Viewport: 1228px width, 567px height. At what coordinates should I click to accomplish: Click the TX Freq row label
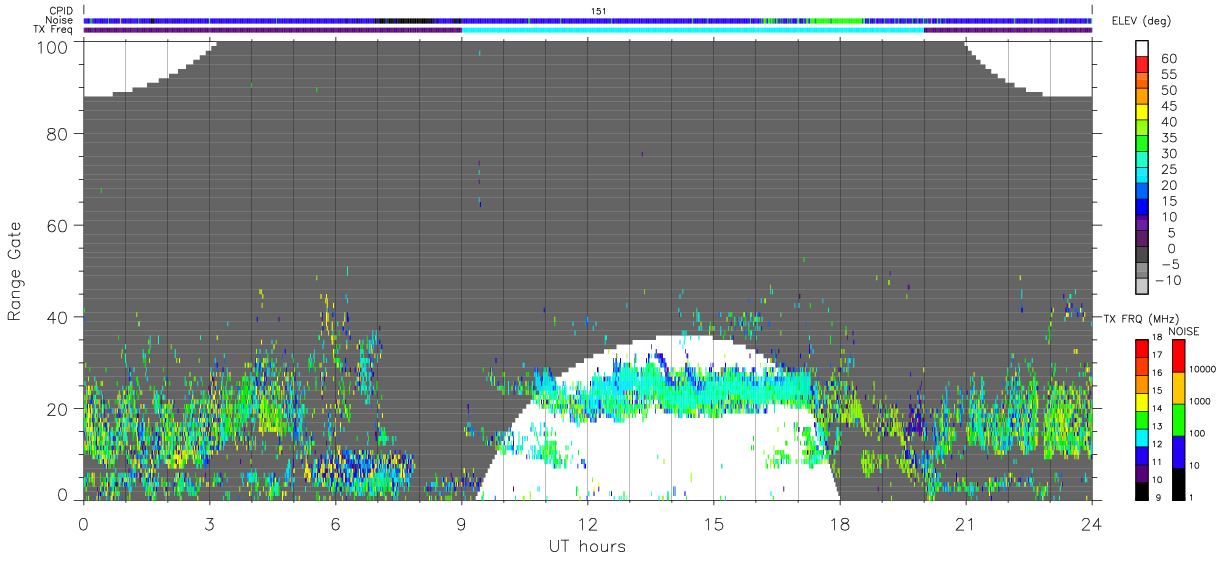click(x=53, y=29)
